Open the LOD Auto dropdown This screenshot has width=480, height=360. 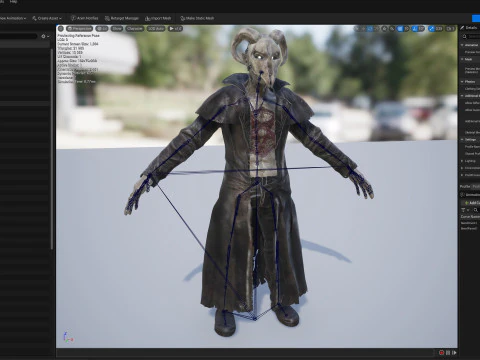click(x=156, y=29)
